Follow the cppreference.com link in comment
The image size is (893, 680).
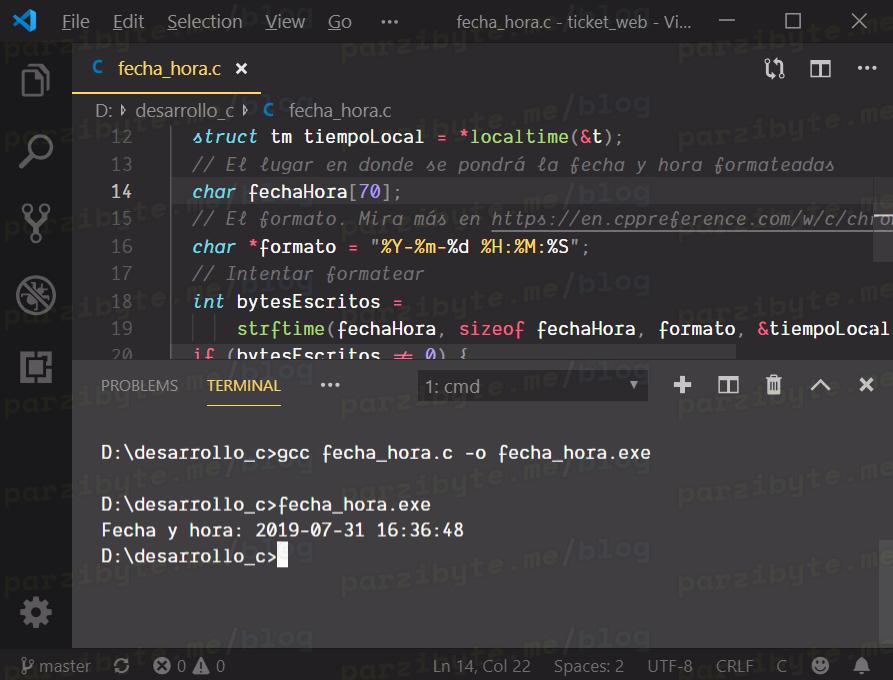[x=691, y=219]
